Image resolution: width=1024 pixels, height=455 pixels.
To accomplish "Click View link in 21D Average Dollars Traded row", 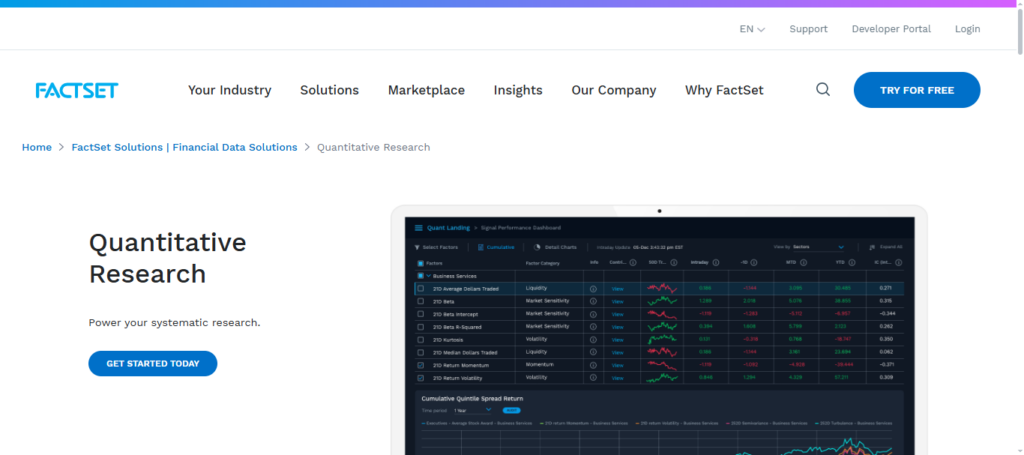I will coord(617,289).
